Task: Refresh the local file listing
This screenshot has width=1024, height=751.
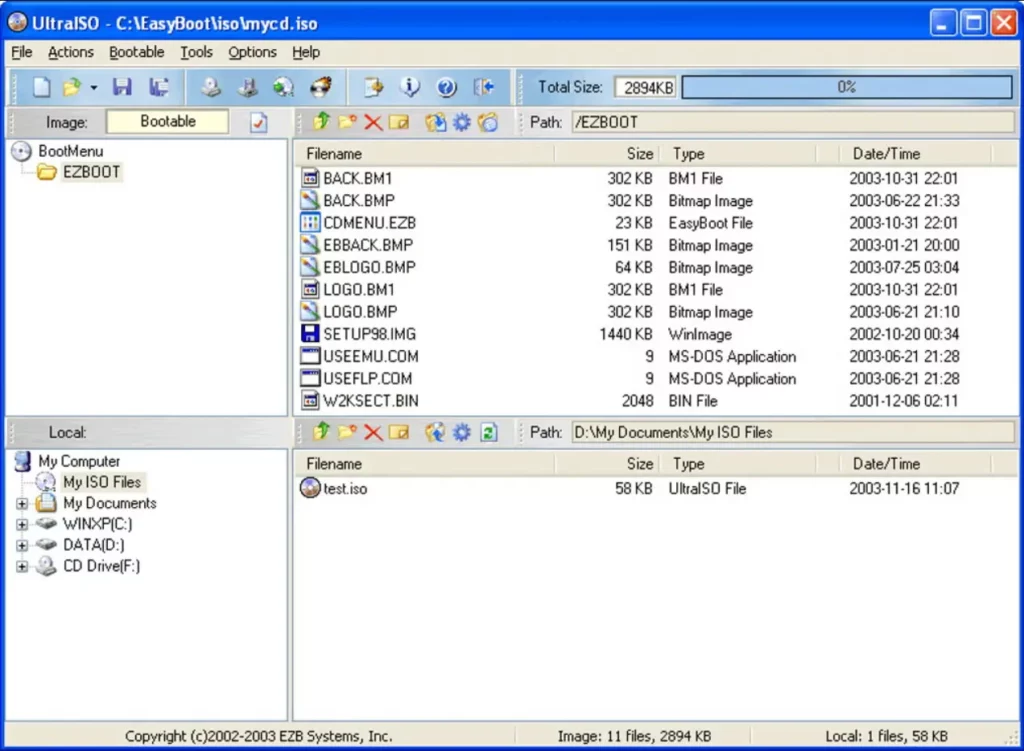Action: [488, 432]
